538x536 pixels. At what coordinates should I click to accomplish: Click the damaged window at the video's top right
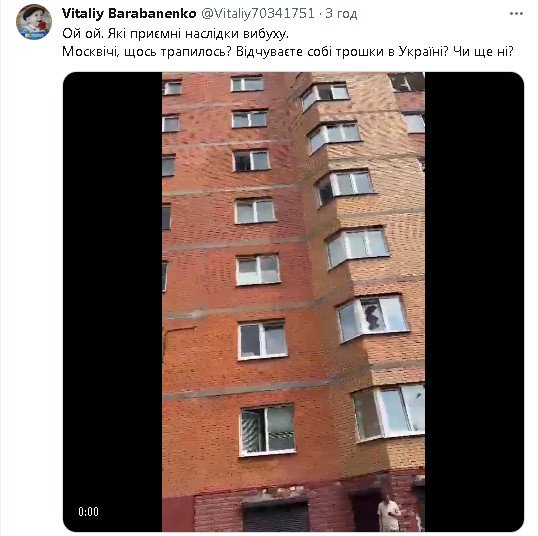[x=407, y=82]
